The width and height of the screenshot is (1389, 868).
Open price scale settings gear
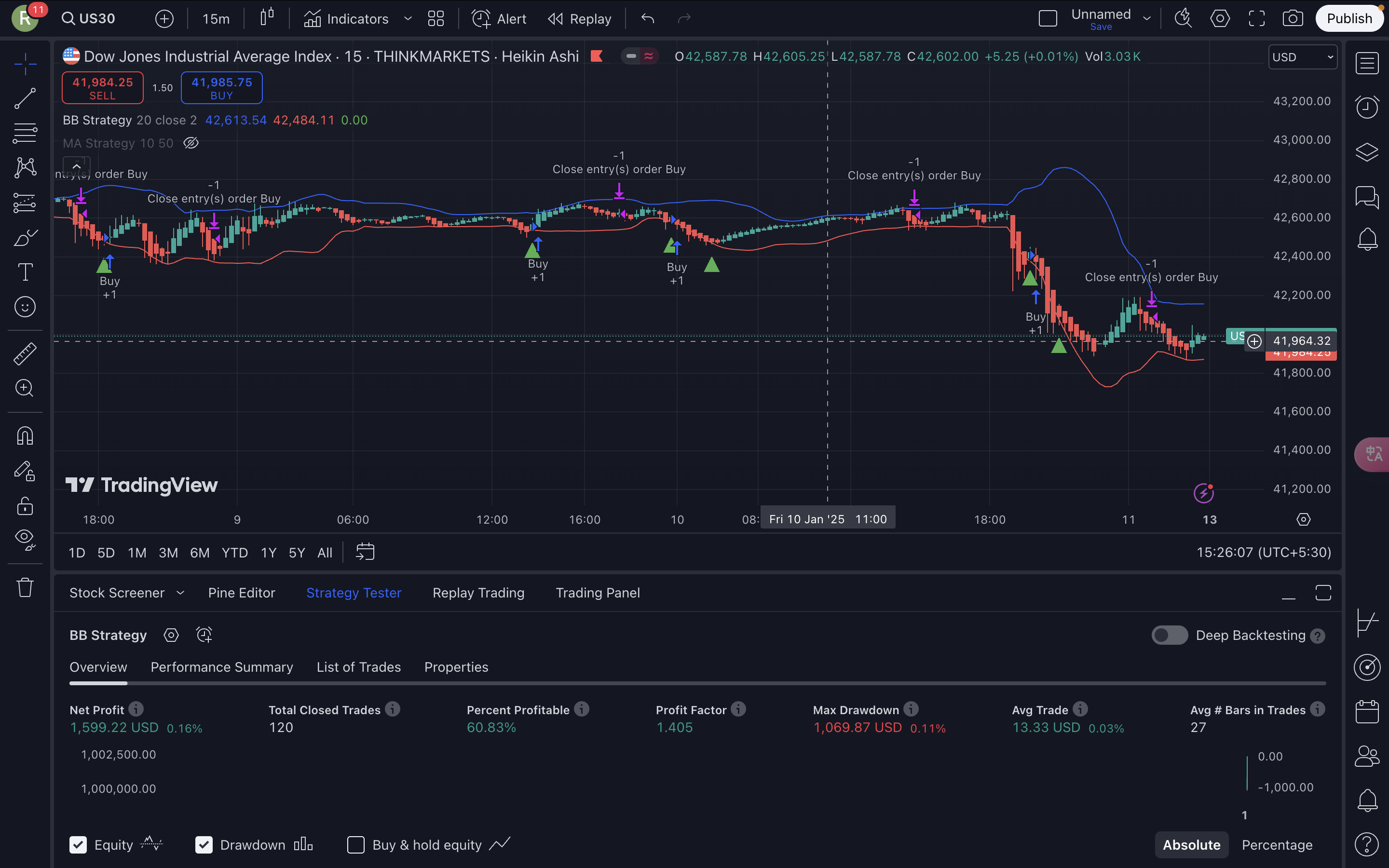coord(1304,519)
